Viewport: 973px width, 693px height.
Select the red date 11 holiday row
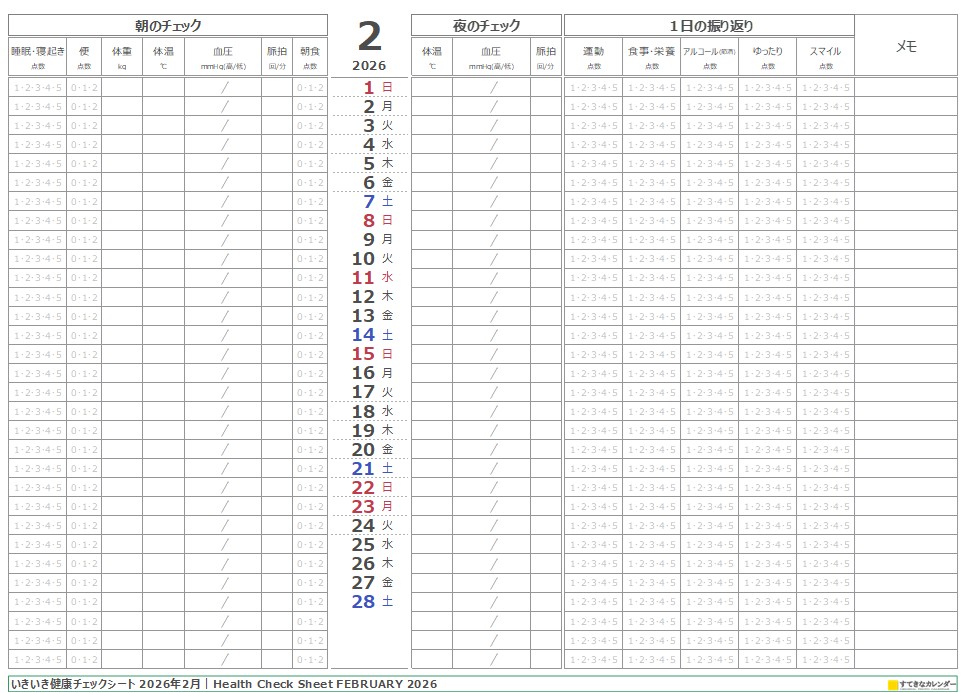click(x=370, y=277)
